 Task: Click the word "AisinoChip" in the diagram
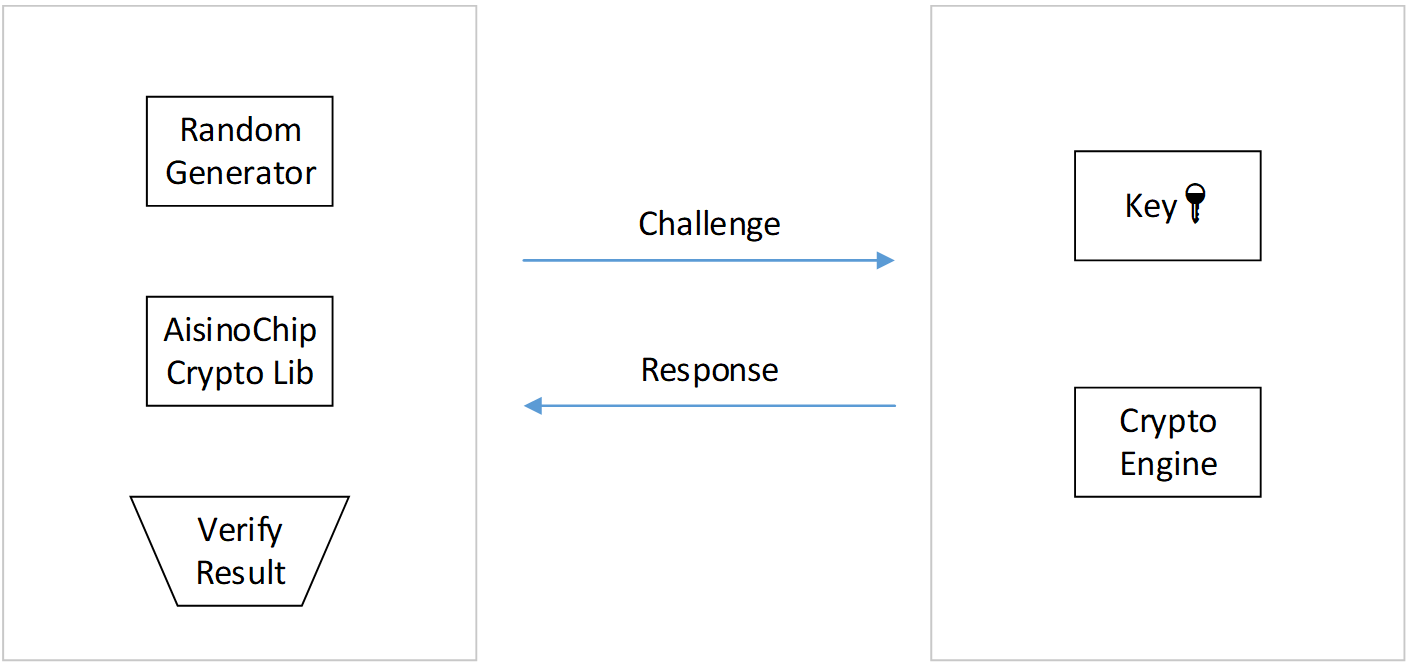click(x=240, y=330)
